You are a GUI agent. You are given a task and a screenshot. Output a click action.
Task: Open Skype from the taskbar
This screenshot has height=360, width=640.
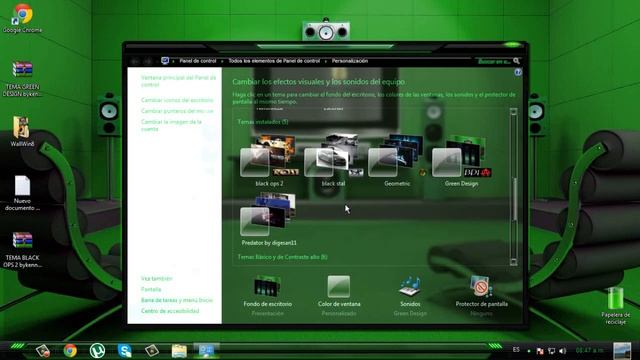click(x=124, y=350)
